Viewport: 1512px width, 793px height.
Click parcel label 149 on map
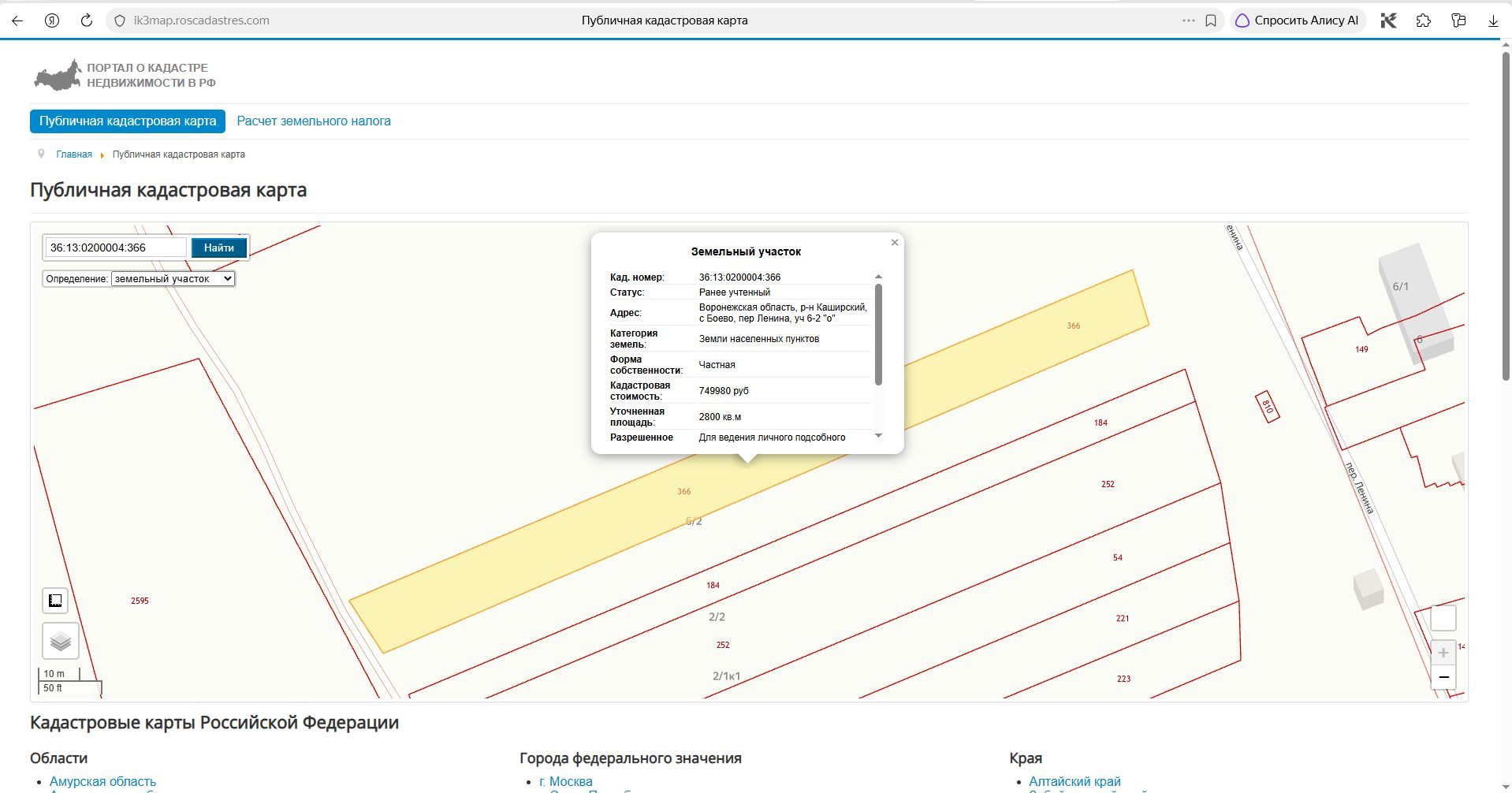tap(1361, 349)
